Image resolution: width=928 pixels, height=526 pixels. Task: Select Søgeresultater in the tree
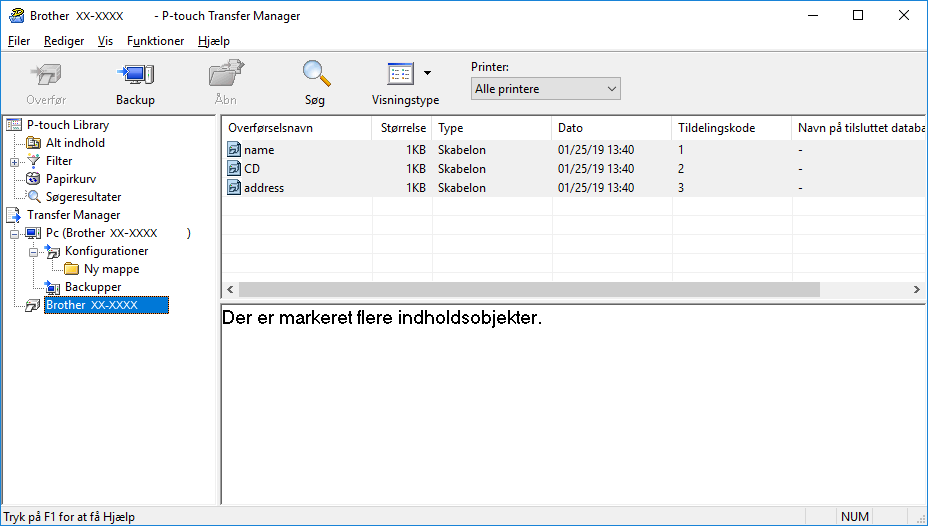click(x=83, y=197)
